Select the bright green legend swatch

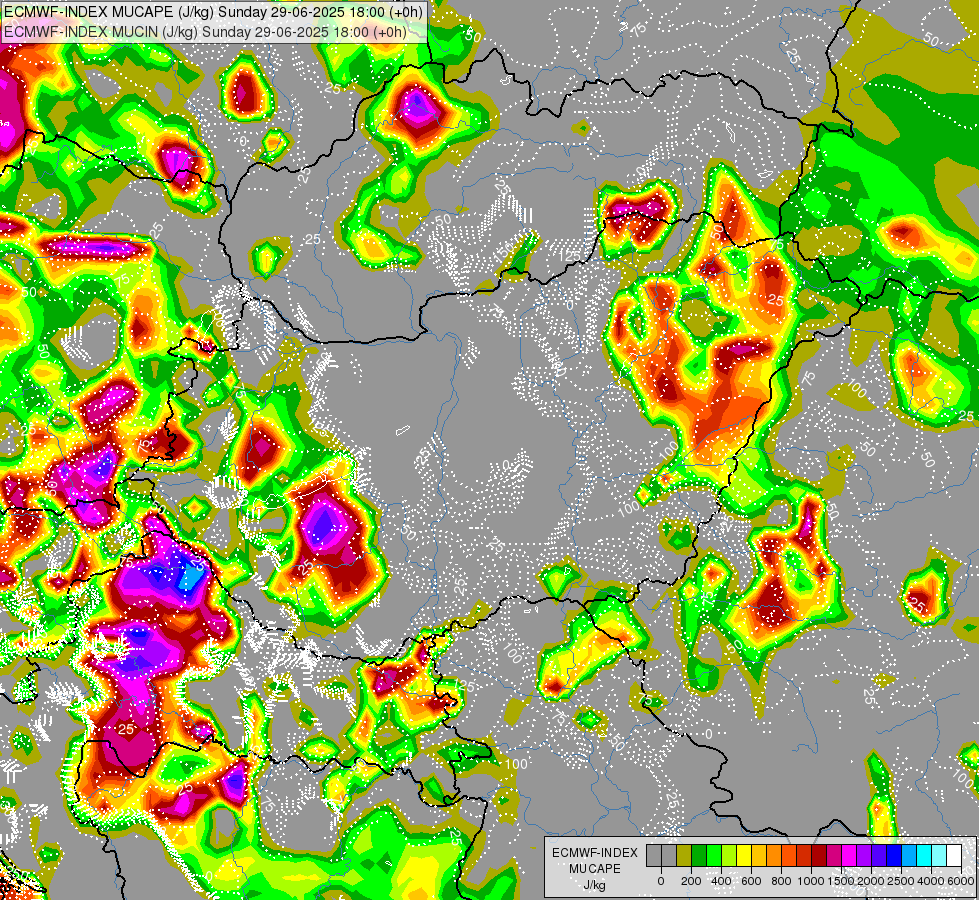pos(714,855)
